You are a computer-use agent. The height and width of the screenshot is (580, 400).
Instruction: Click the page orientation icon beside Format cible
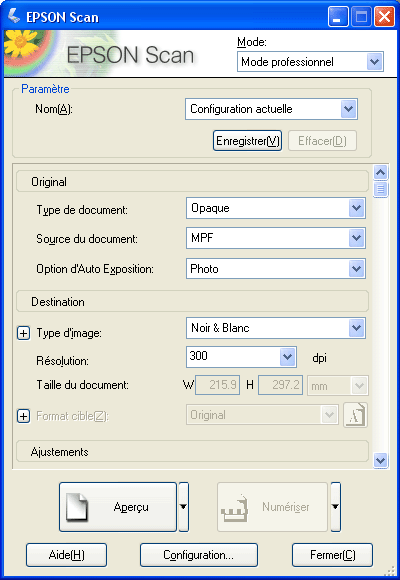[355, 415]
